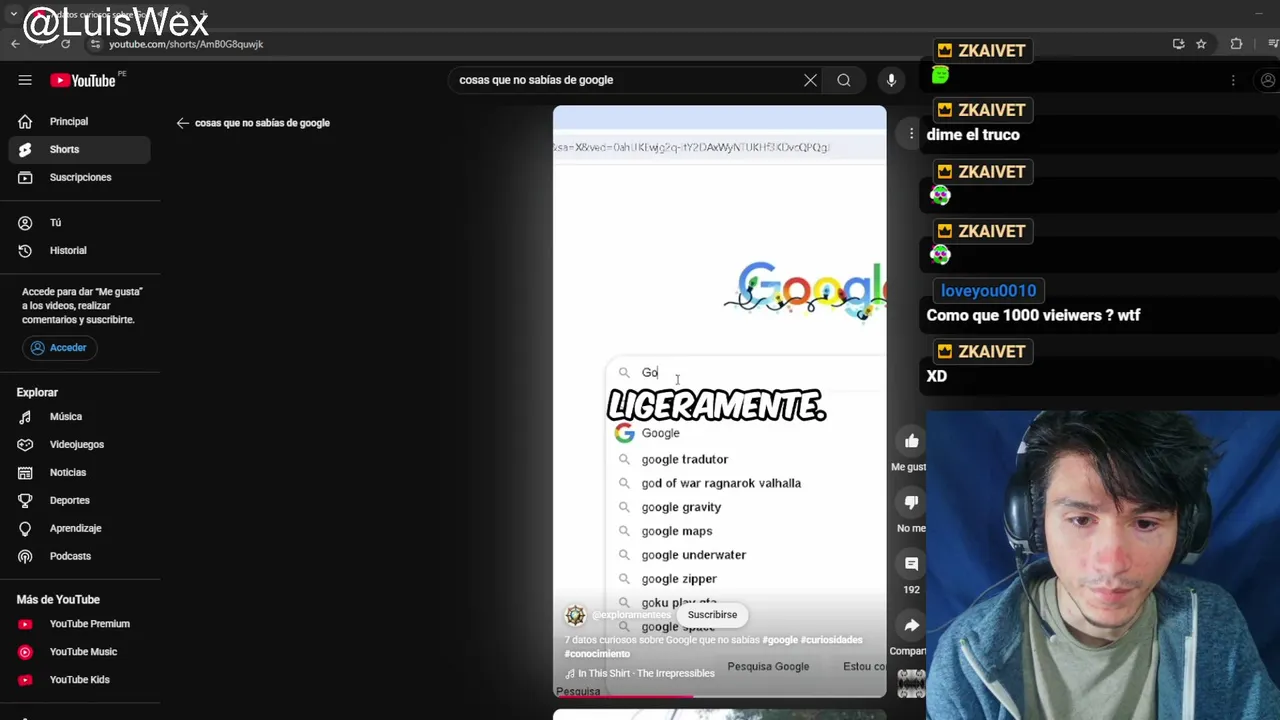Explore Podcasts category
Screen dimensions: 1280x720
coord(79,556)
